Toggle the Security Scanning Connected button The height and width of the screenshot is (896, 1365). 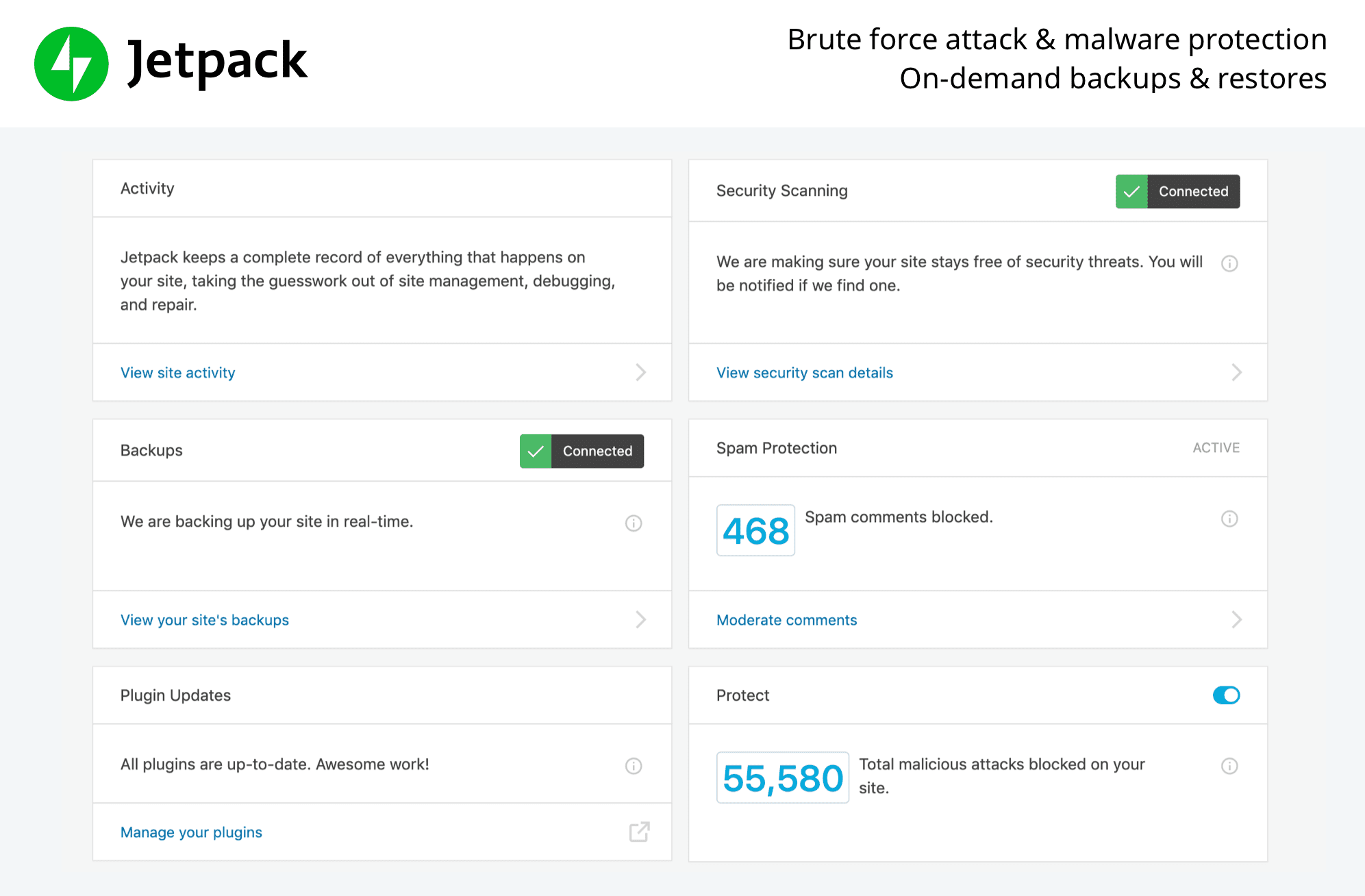[1178, 190]
